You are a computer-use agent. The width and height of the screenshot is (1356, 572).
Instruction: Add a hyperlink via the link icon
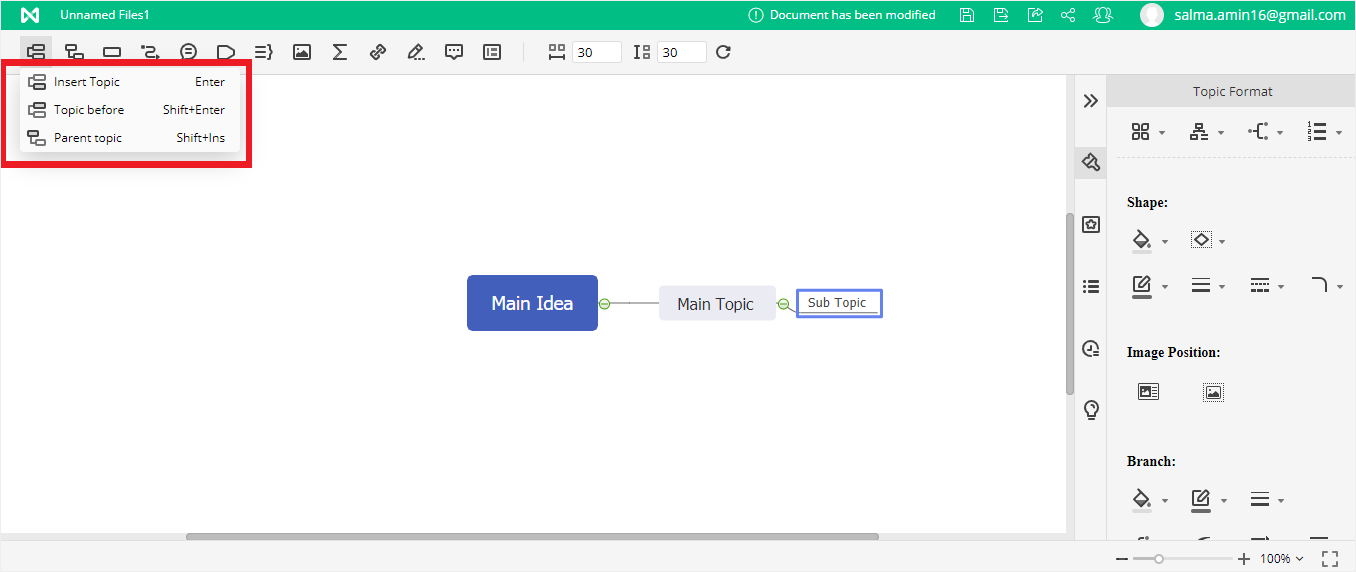(x=378, y=52)
